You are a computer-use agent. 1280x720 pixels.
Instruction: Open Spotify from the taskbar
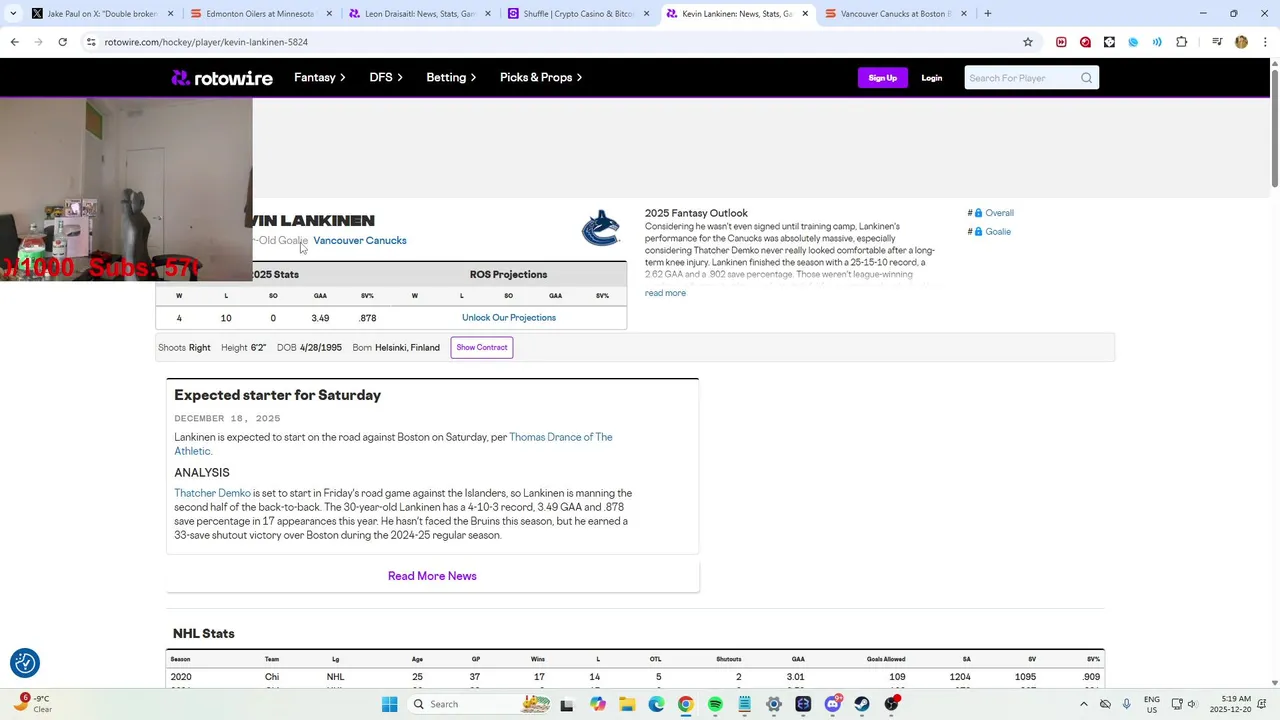pos(715,704)
